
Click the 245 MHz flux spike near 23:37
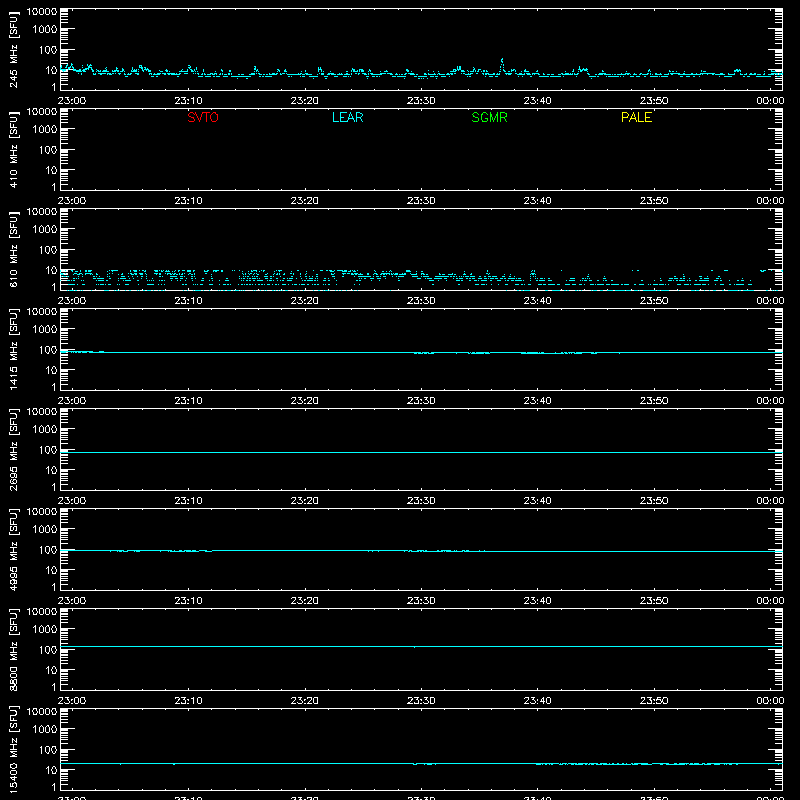tap(502, 65)
